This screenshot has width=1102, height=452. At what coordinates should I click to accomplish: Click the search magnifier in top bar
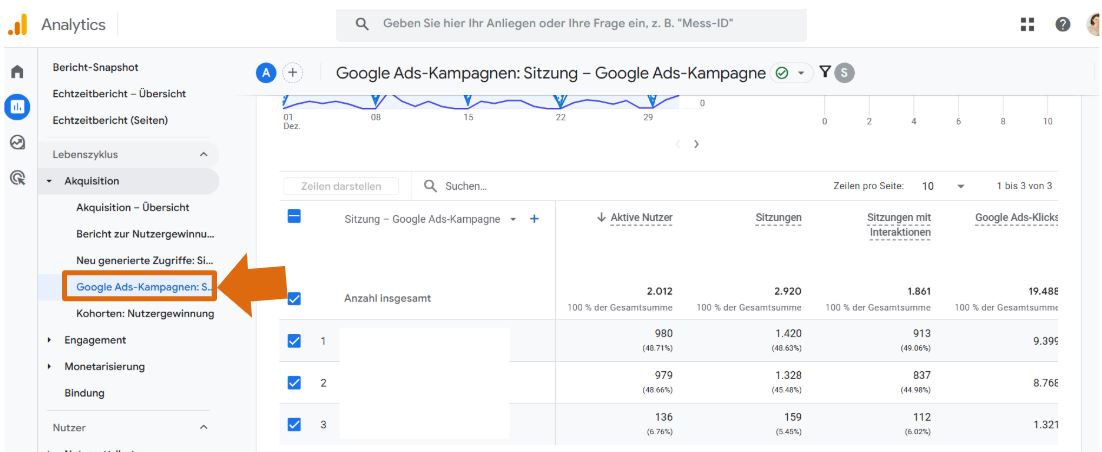click(362, 24)
